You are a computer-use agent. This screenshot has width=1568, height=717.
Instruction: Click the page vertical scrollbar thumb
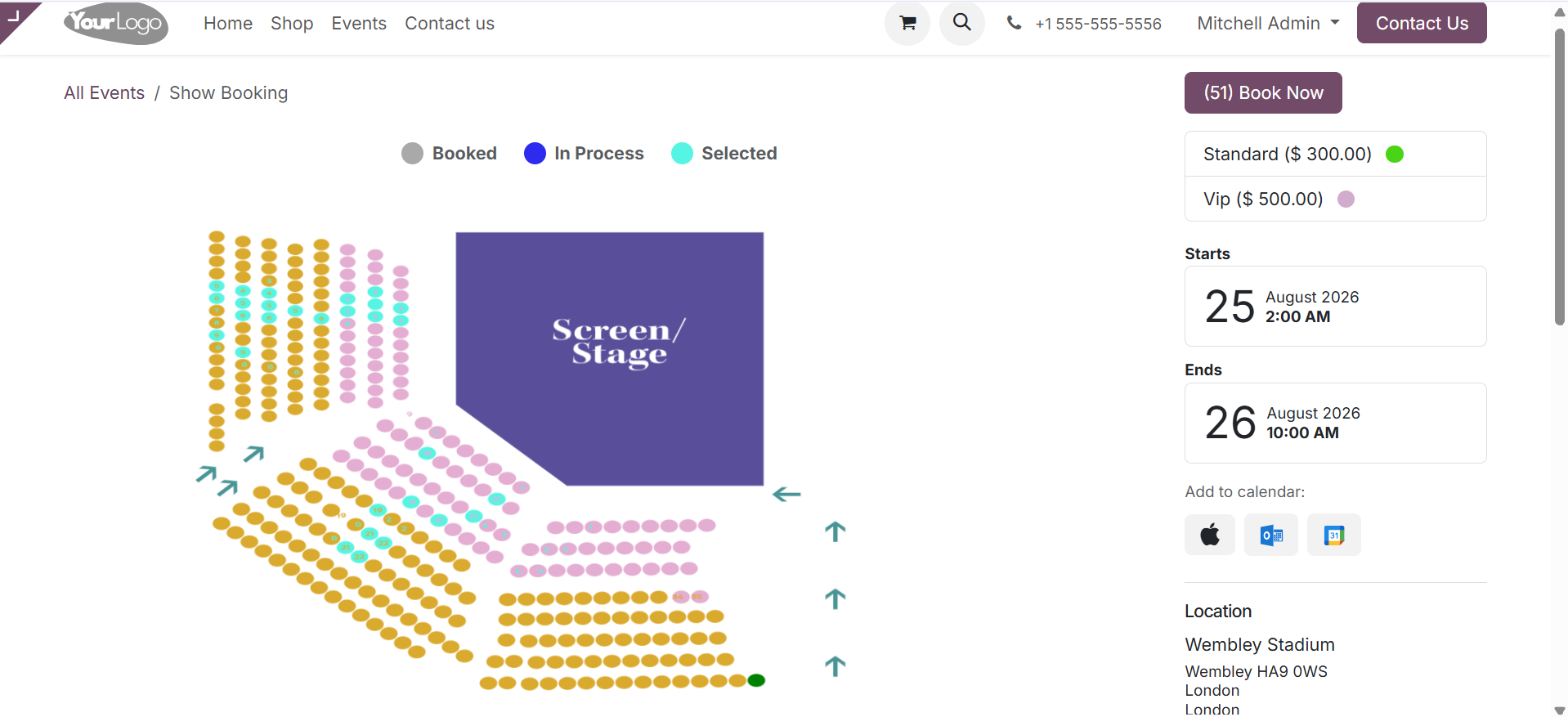point(1559,176)
